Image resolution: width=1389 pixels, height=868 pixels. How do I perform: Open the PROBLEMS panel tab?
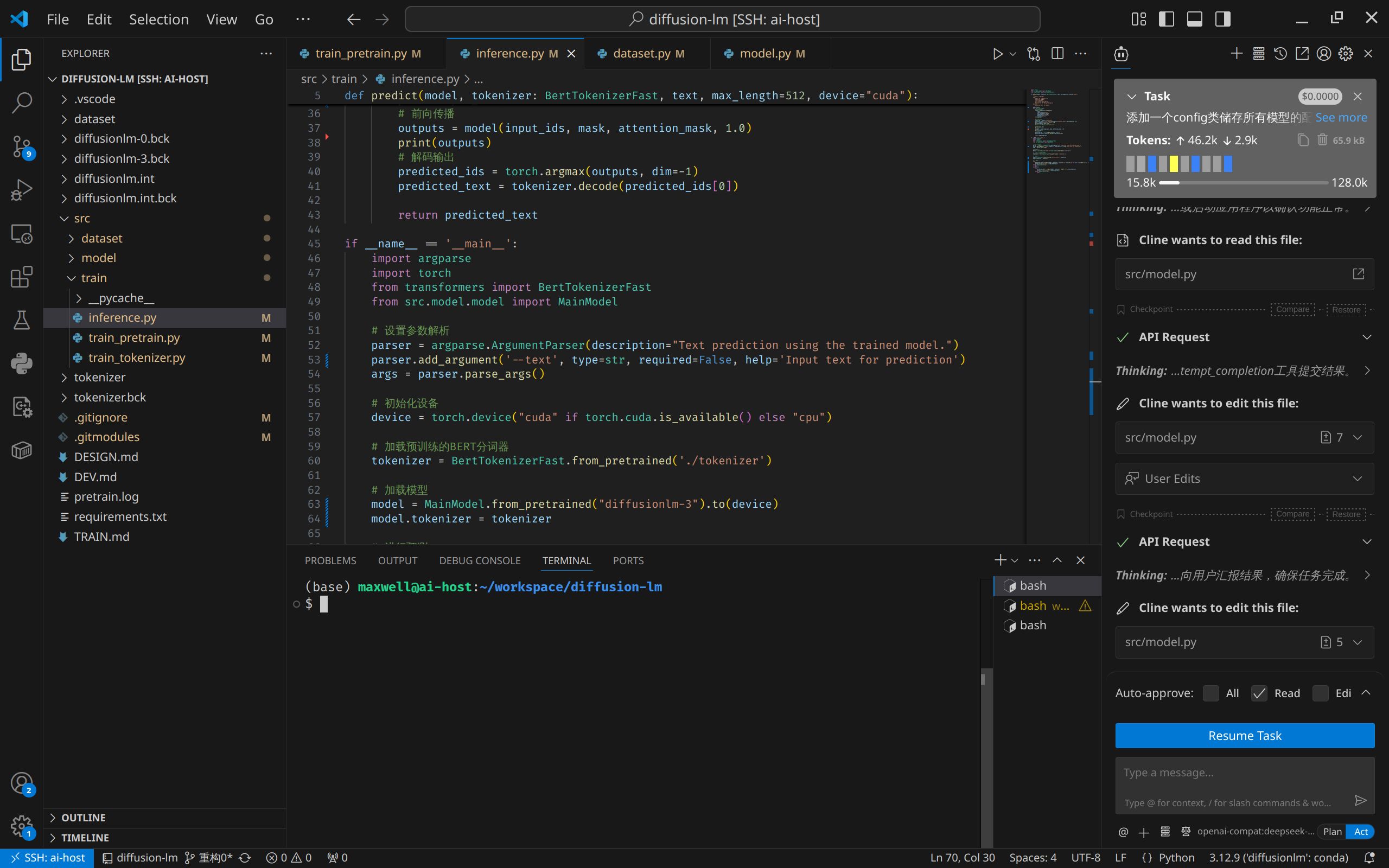(330, 560)
